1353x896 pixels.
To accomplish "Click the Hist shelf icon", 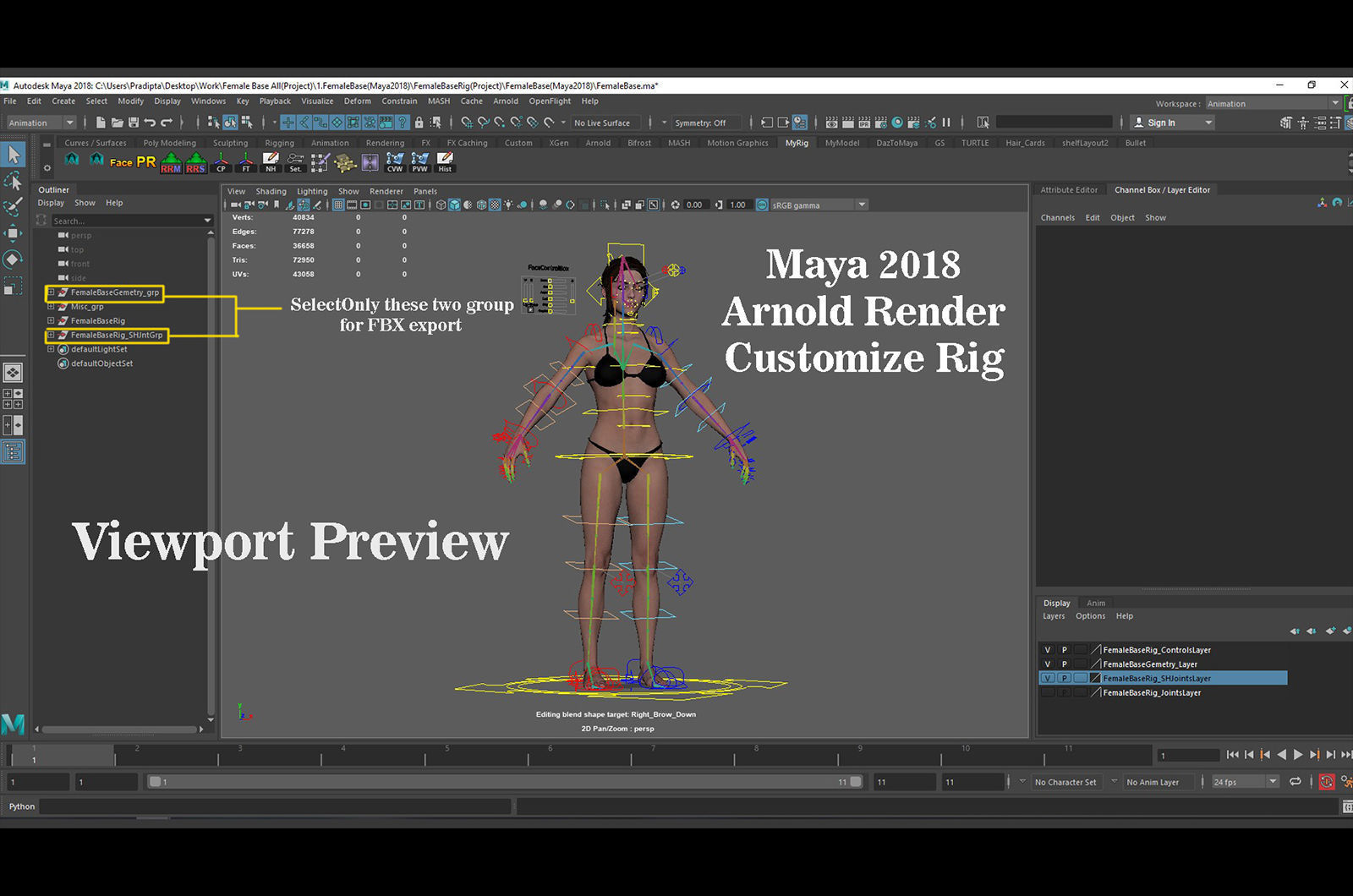I will [445, 162].
